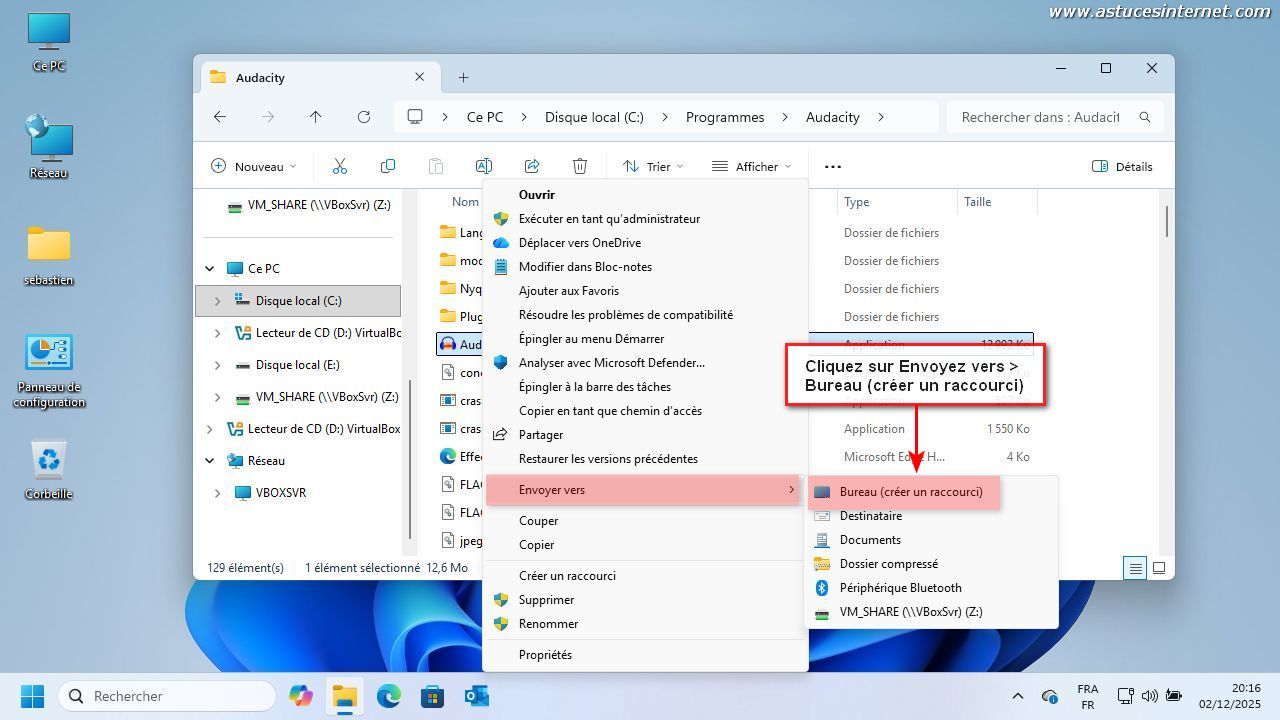Click the Delete trash icon in toolbar
1280x720 pixels.
pyautogui.click(x=579, y=166)
